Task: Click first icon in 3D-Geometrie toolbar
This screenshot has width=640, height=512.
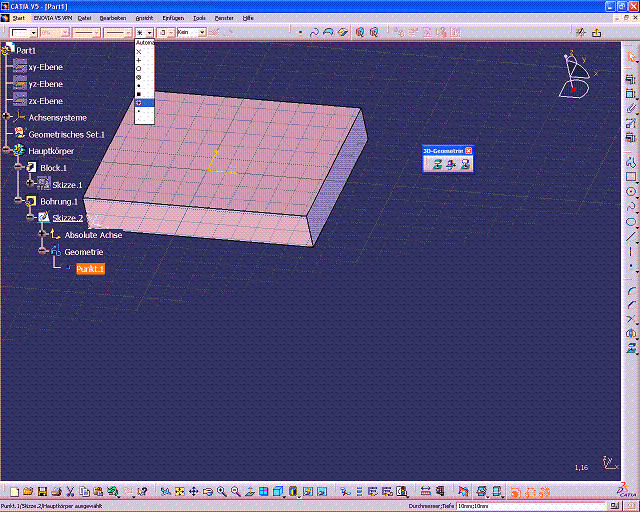Action: tap(437, 164)
